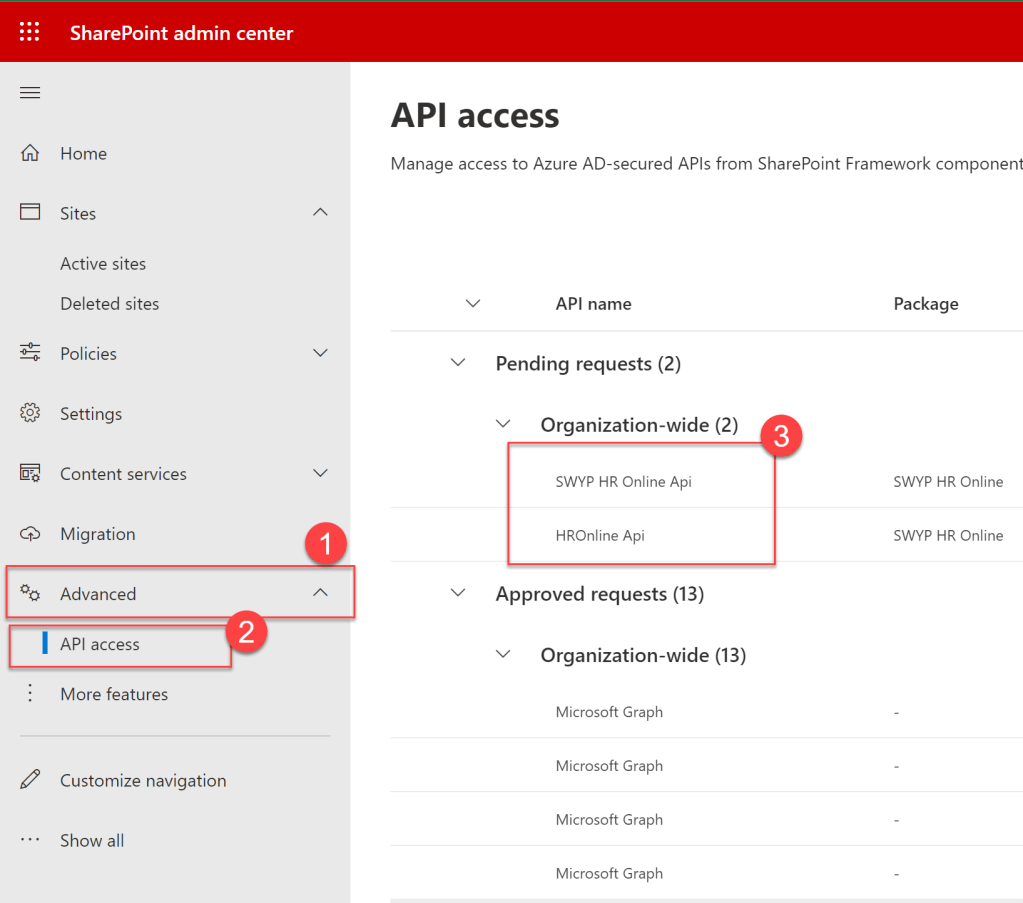Click the Content services icon
Image resolution: width=1023 pixels, height=903 pixels.
point(30,474)
